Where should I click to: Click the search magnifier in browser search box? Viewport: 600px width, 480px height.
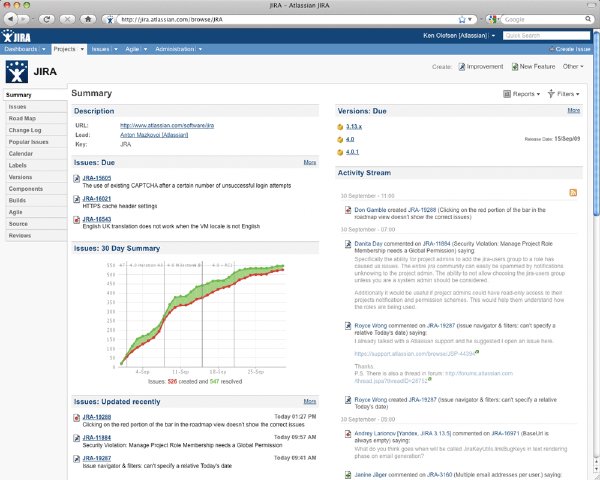588,19
